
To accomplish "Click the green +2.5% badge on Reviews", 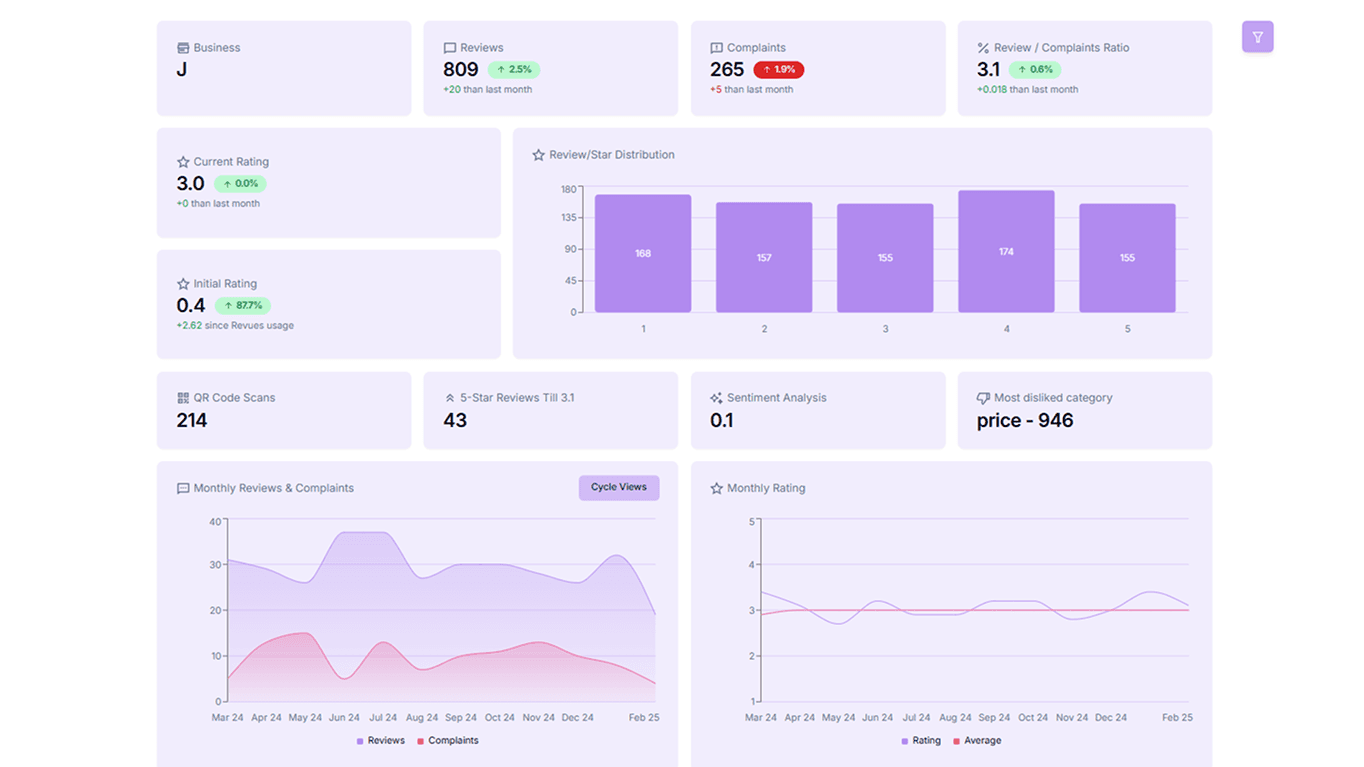I will coord(515,69).
